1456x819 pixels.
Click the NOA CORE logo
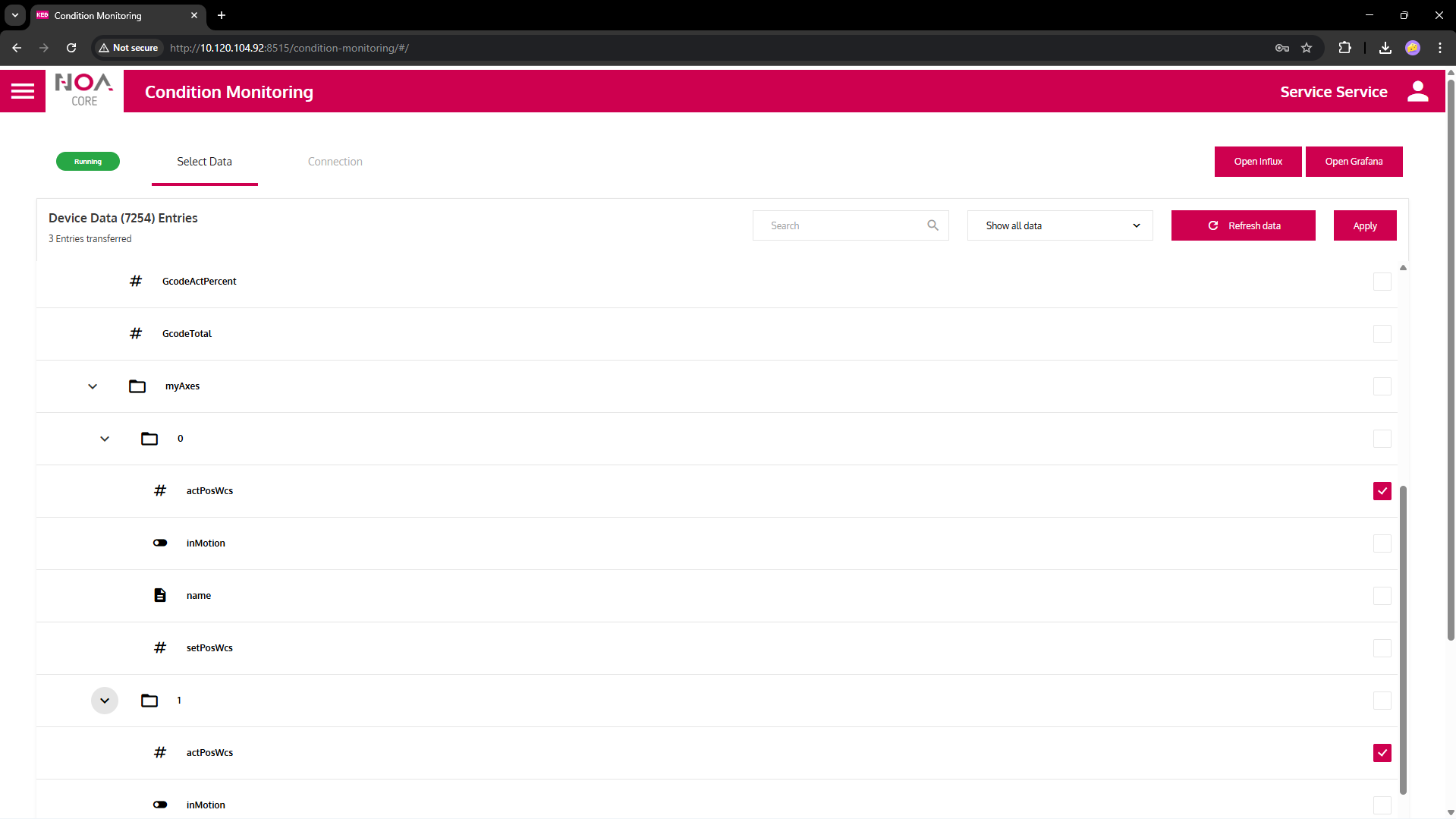coord(84,91)
